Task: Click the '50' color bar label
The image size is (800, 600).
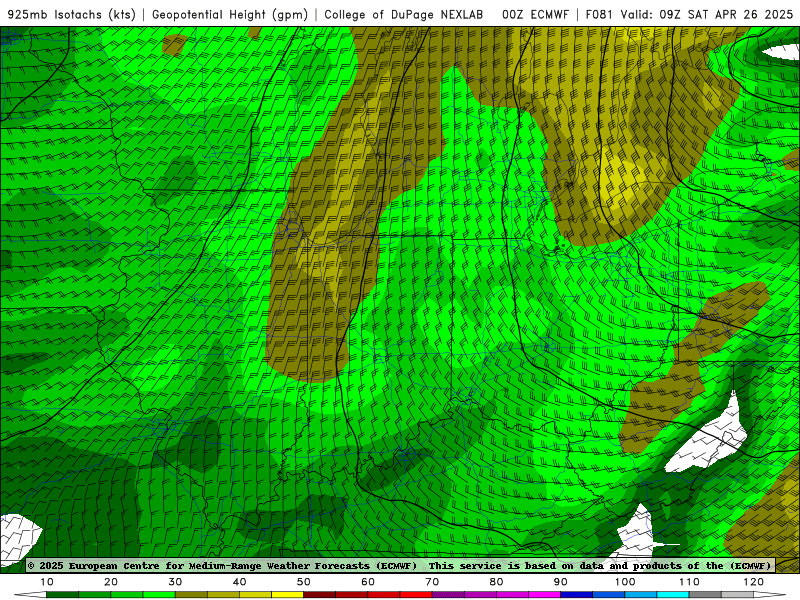Action: click(304, 582)
